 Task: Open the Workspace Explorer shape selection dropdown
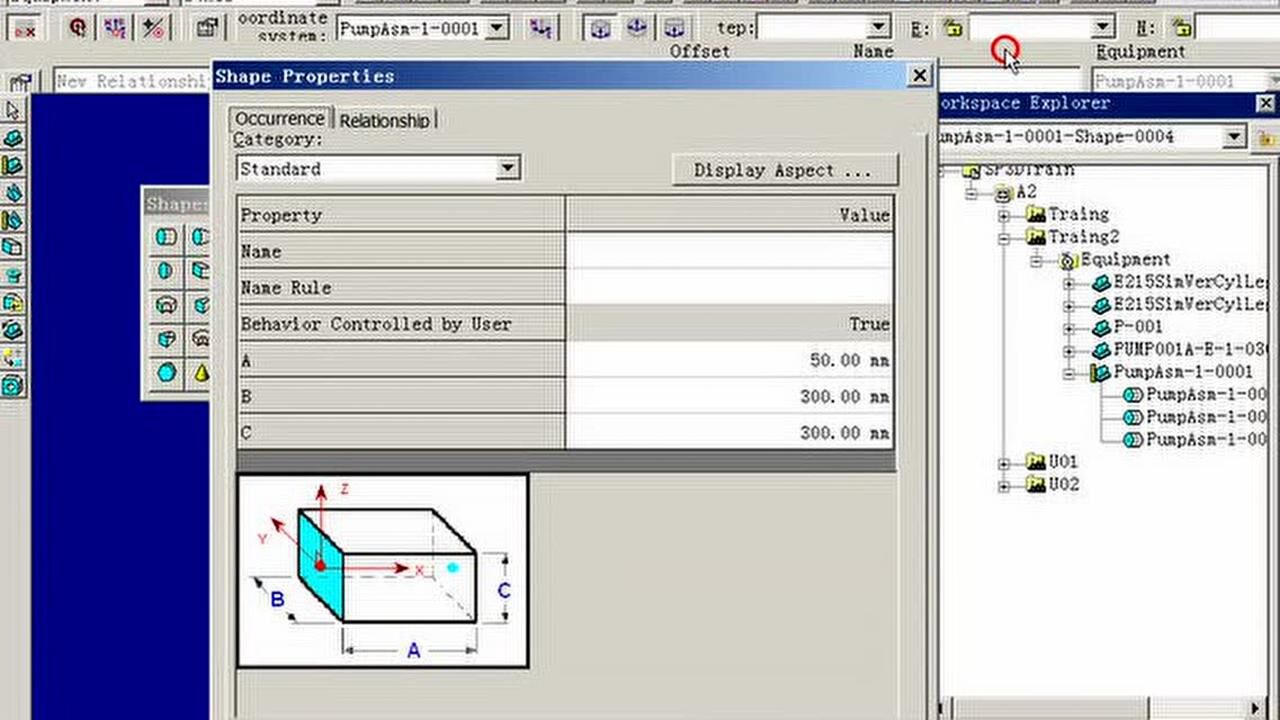(1234, 136)
